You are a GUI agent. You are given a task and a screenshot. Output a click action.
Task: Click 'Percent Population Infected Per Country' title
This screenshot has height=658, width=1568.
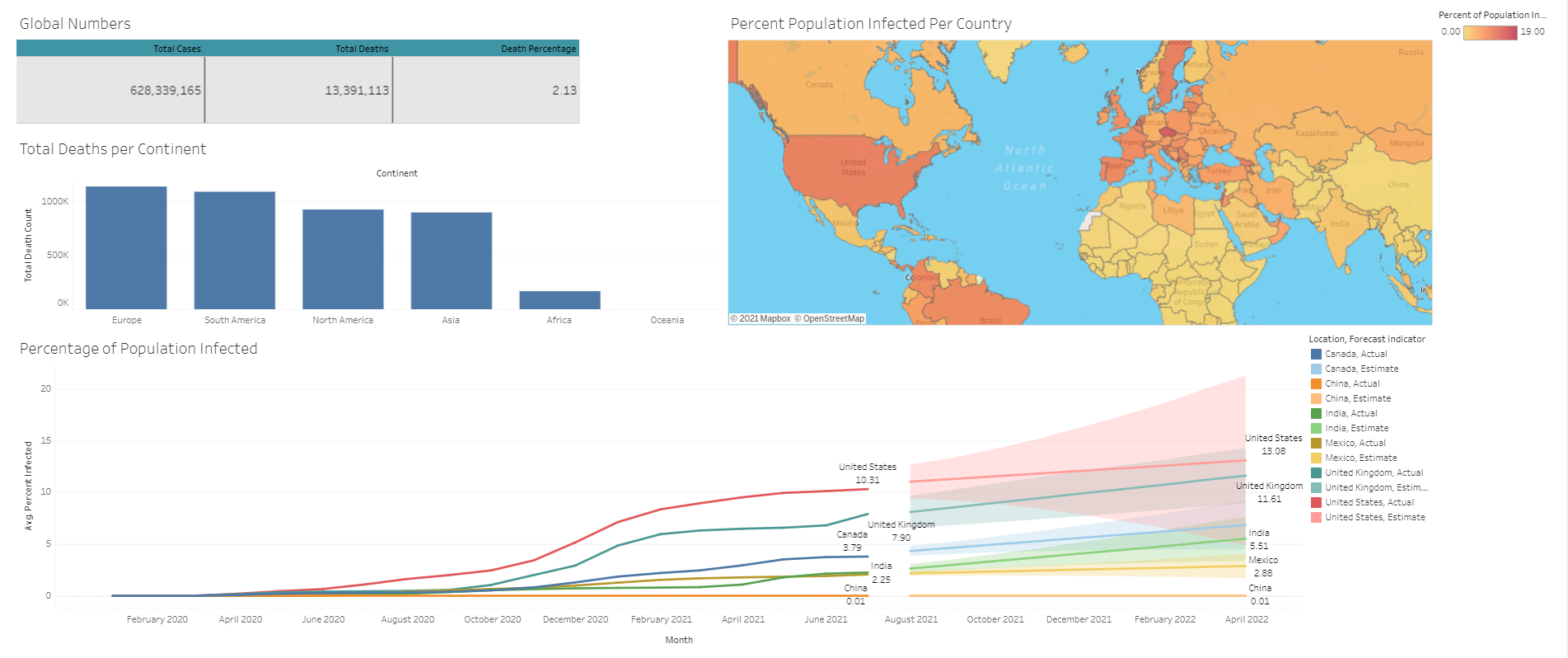[x=871, y=24]
